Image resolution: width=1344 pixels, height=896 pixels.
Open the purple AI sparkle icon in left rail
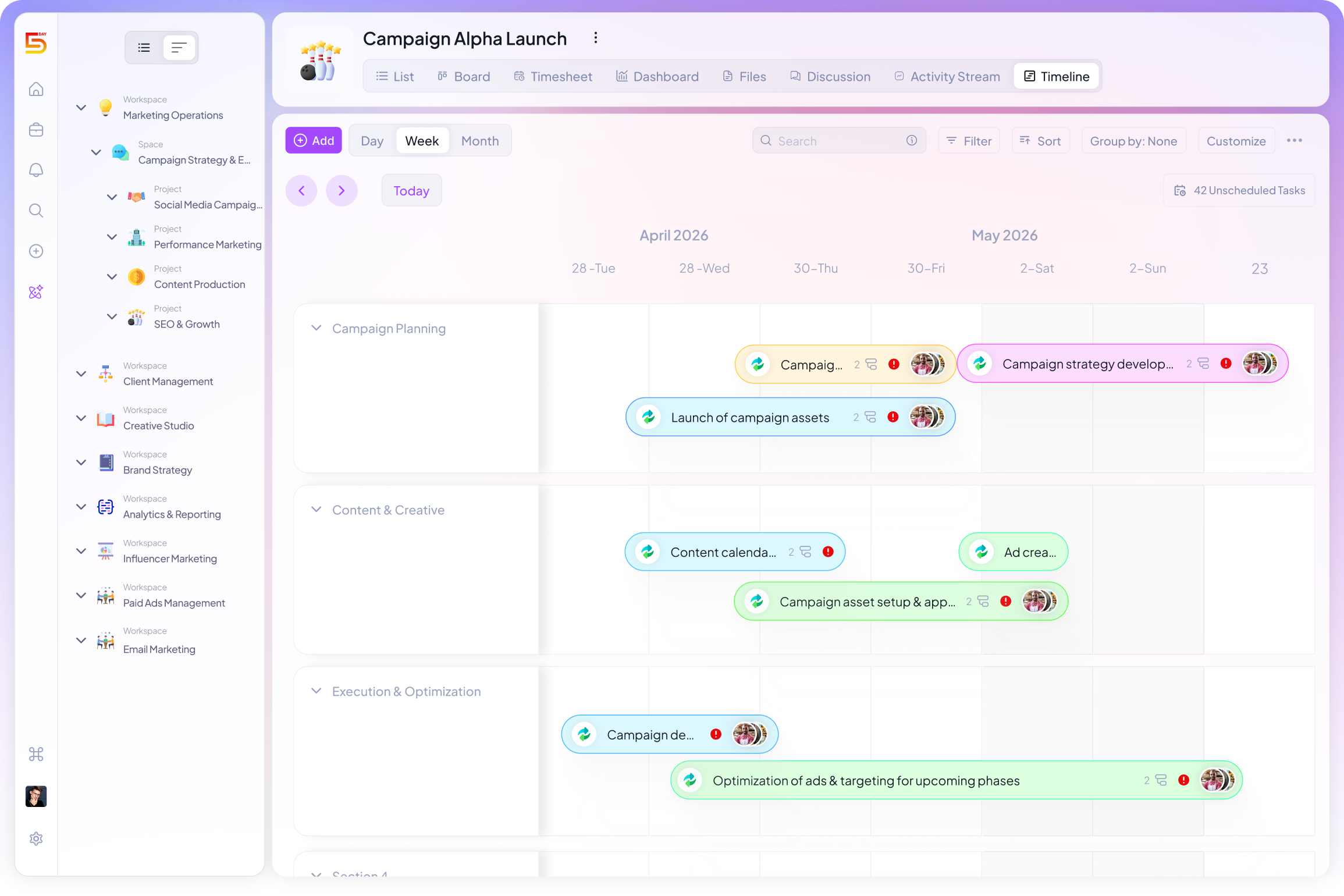point(36,291)
